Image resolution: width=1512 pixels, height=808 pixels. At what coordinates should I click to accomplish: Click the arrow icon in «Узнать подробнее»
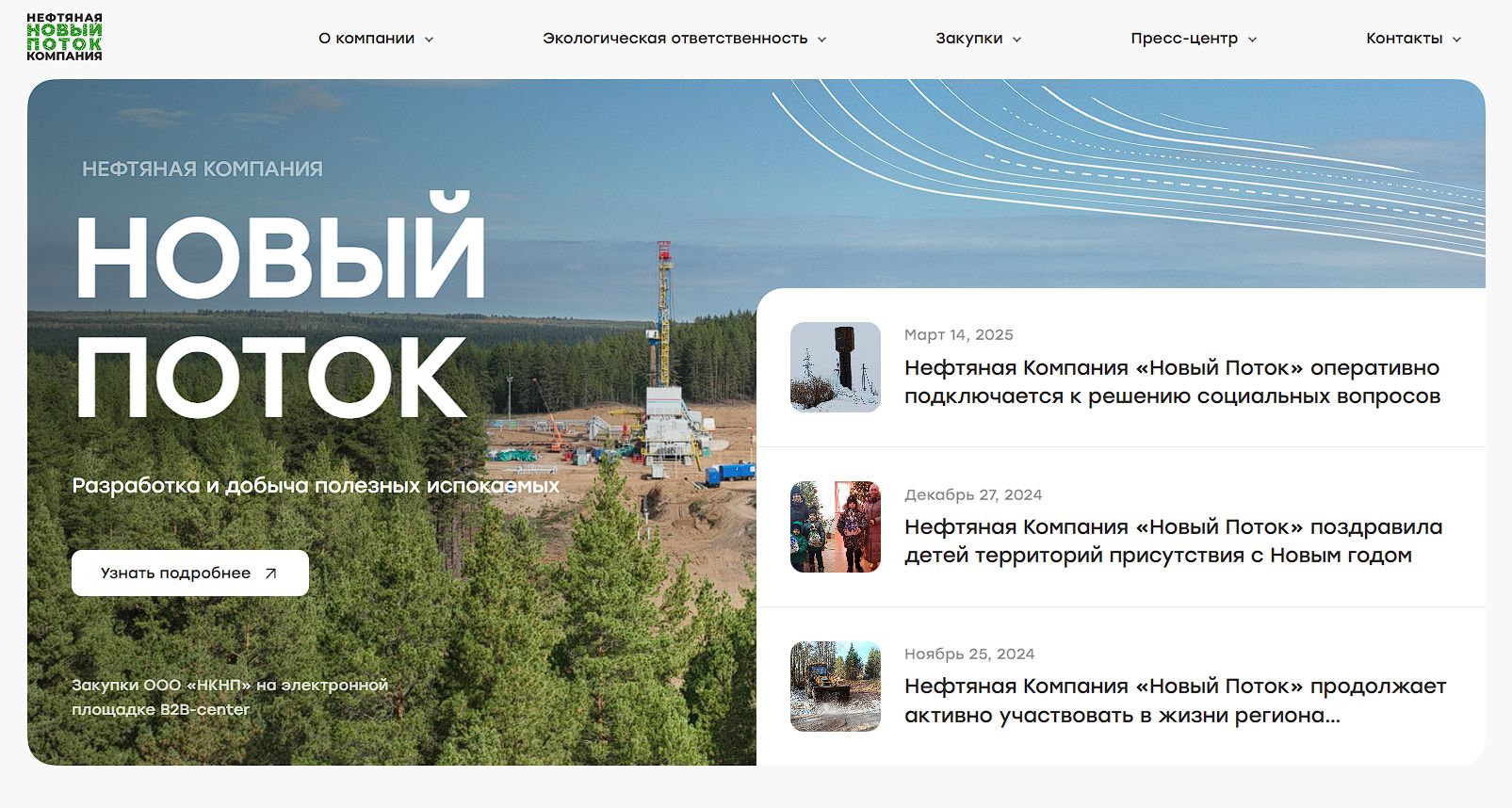point(271,574)
